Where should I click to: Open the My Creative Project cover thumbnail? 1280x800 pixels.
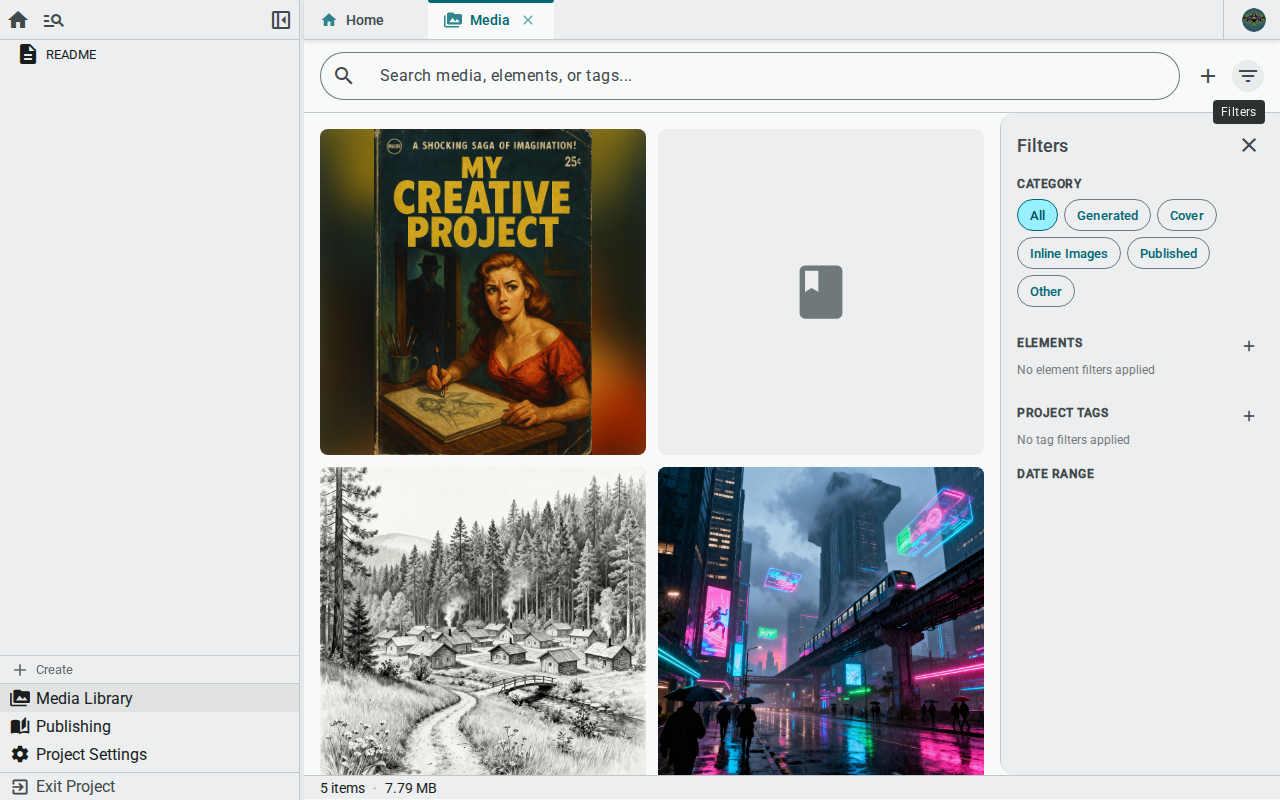point(483,292)
